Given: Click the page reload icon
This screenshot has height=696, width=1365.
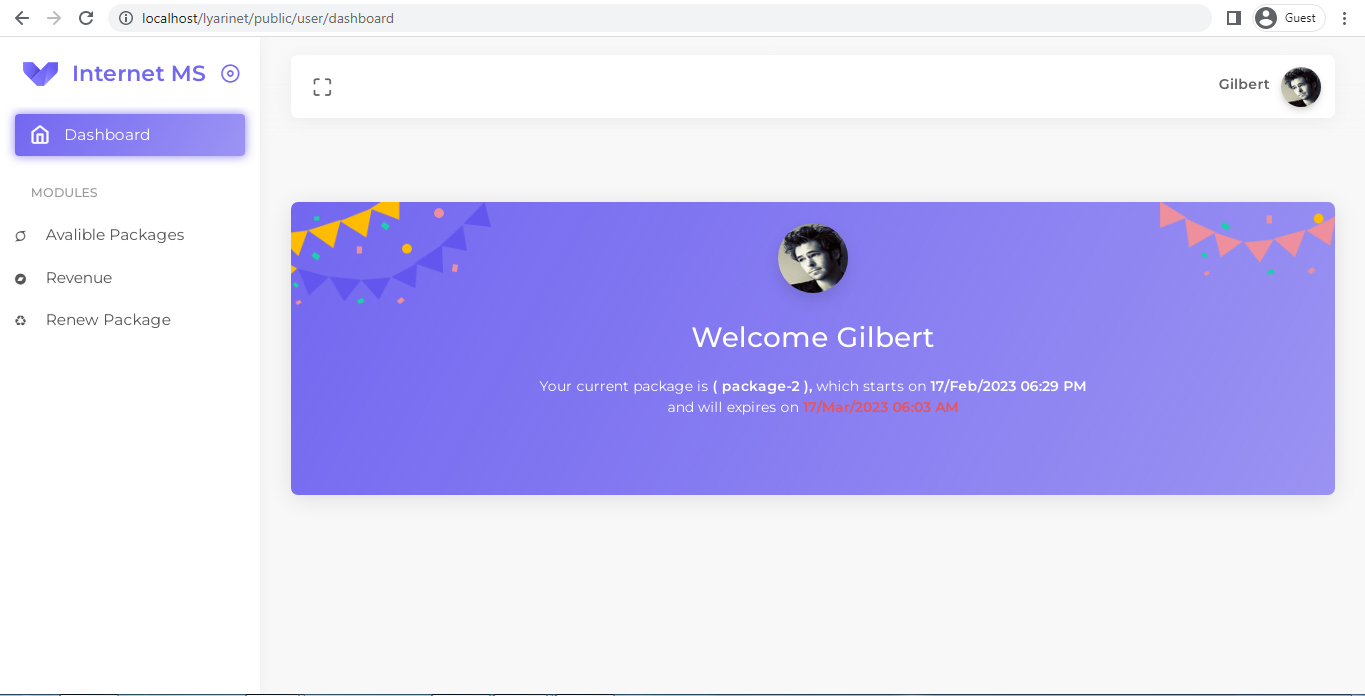Looking at the screenshot, I should click(86, 17).
